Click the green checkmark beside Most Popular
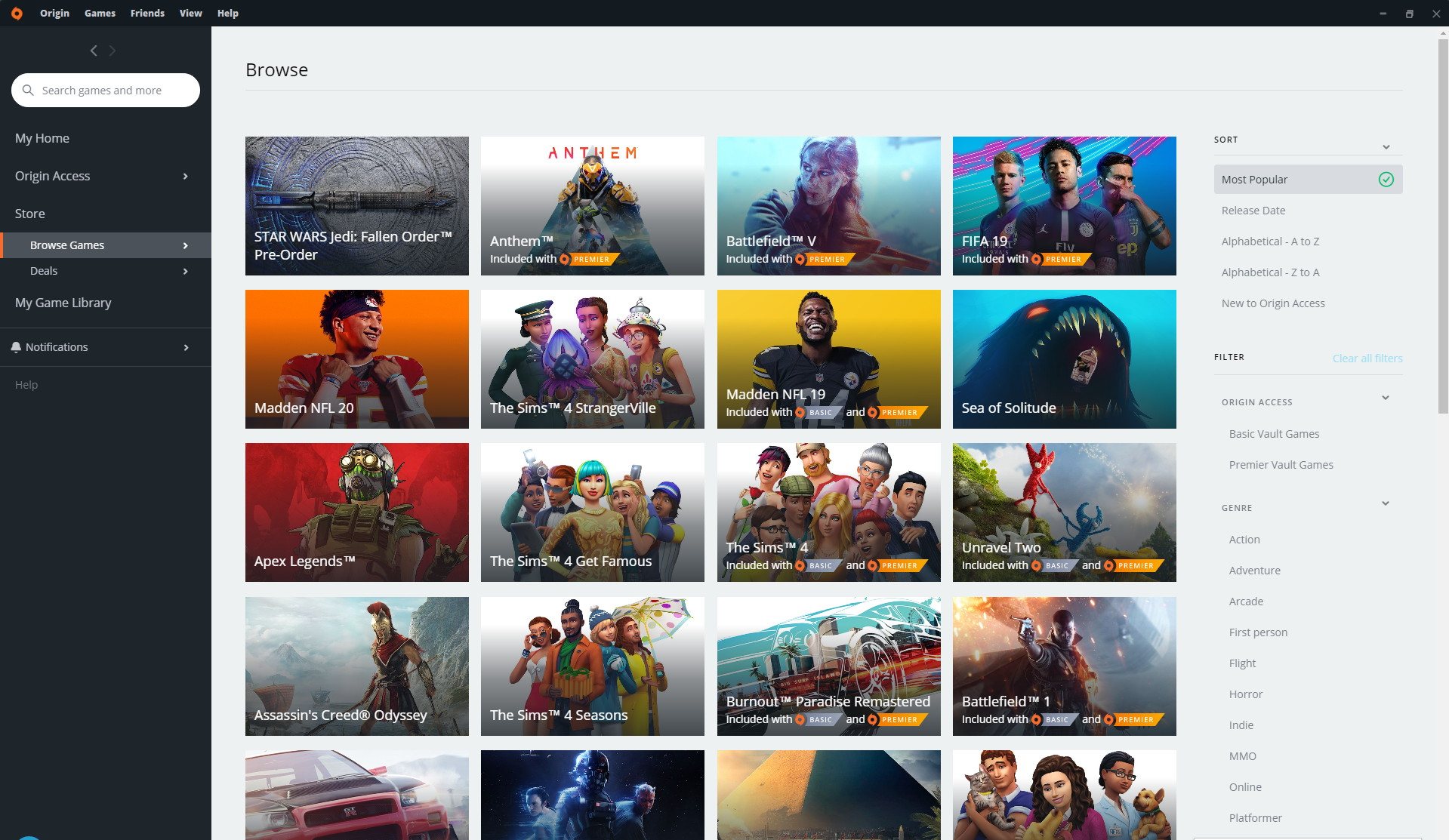This screenshot has height=840, width=1449. click(1386, 180)
